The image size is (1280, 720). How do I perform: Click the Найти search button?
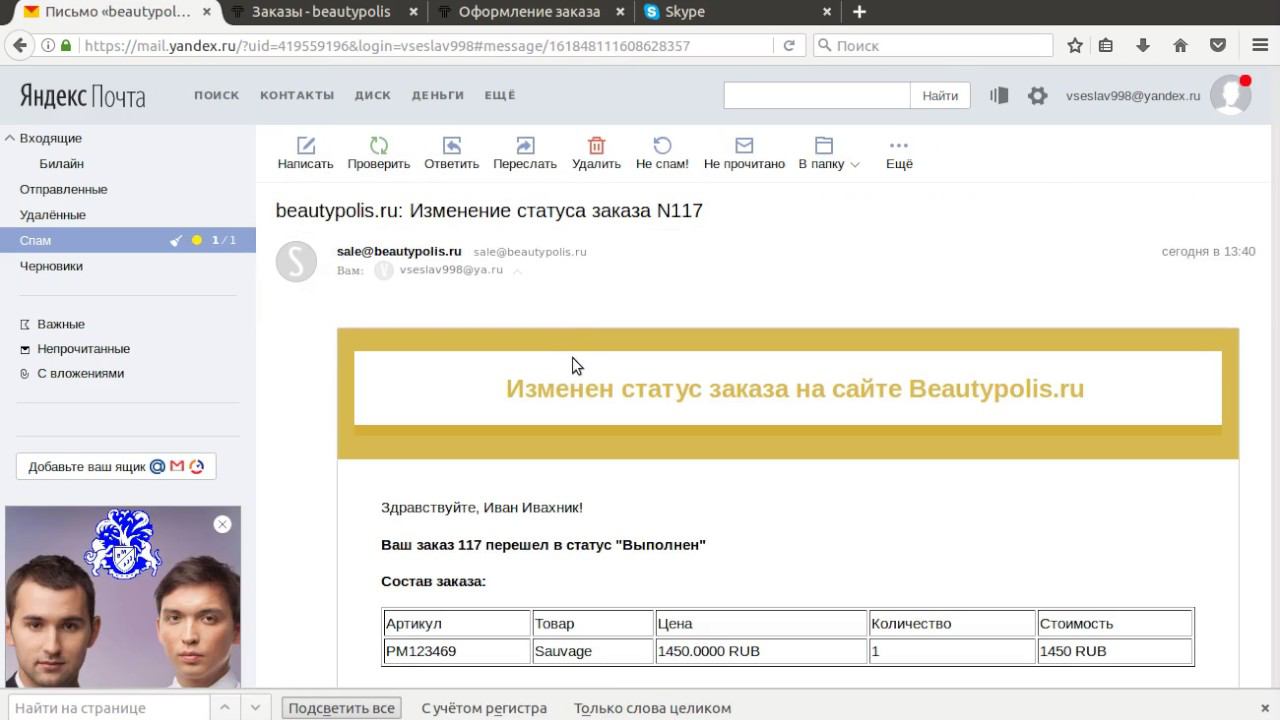pos(940,96)
